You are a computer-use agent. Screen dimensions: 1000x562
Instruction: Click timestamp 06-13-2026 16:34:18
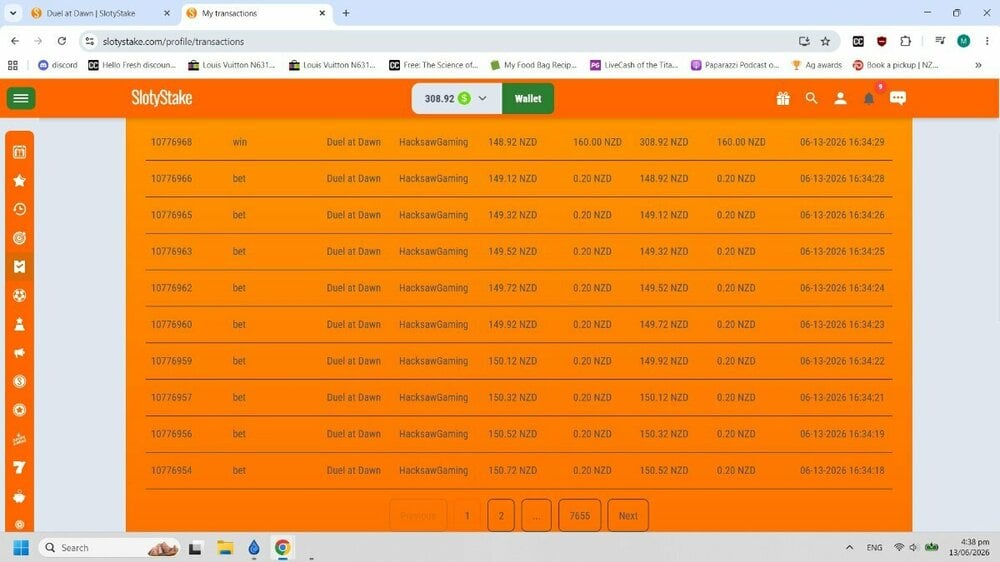coord(842,470)
